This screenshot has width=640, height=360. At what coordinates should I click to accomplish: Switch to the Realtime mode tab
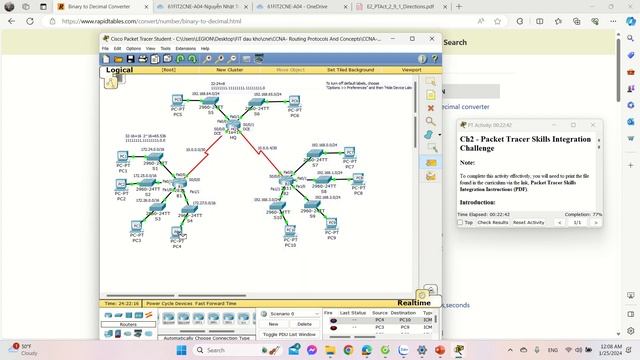pos(413,303)
